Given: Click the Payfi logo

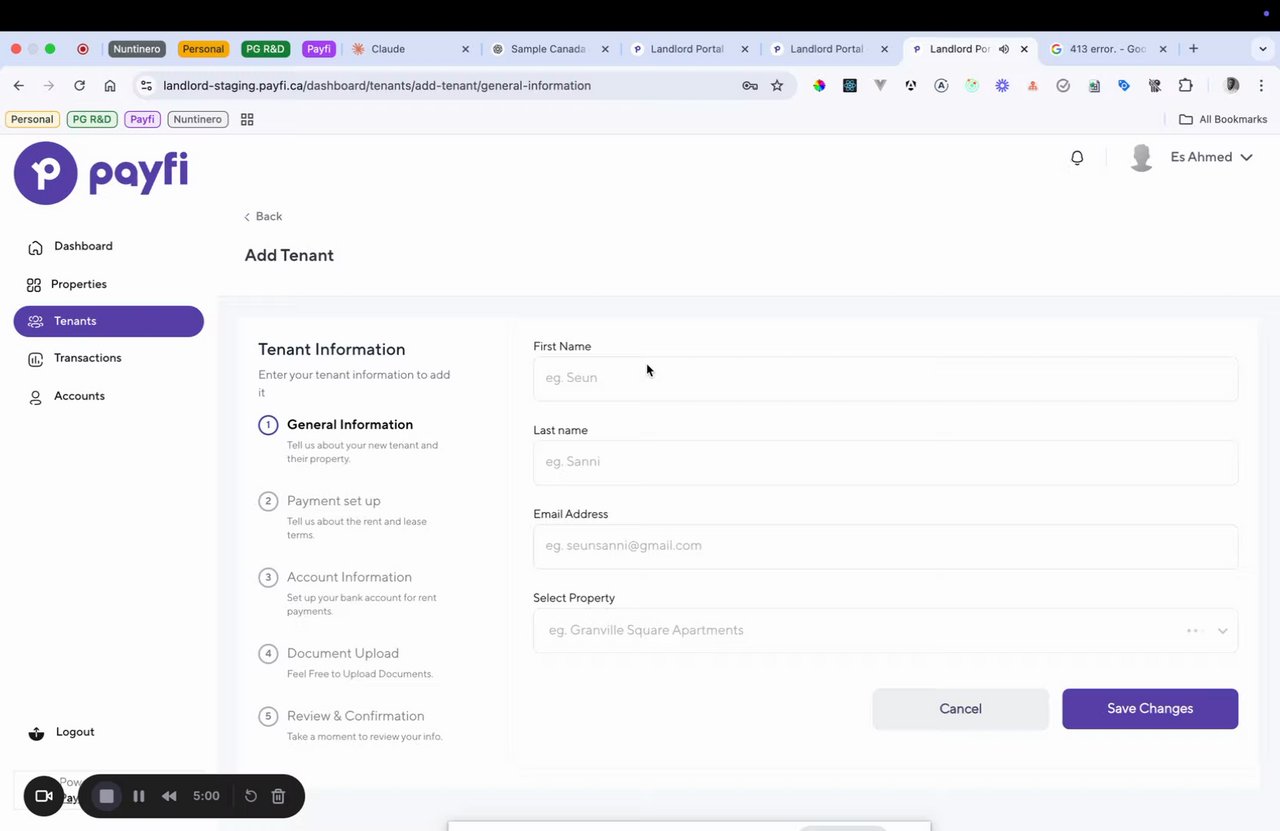Looking at the screenshot, I should tap(101, 173).
